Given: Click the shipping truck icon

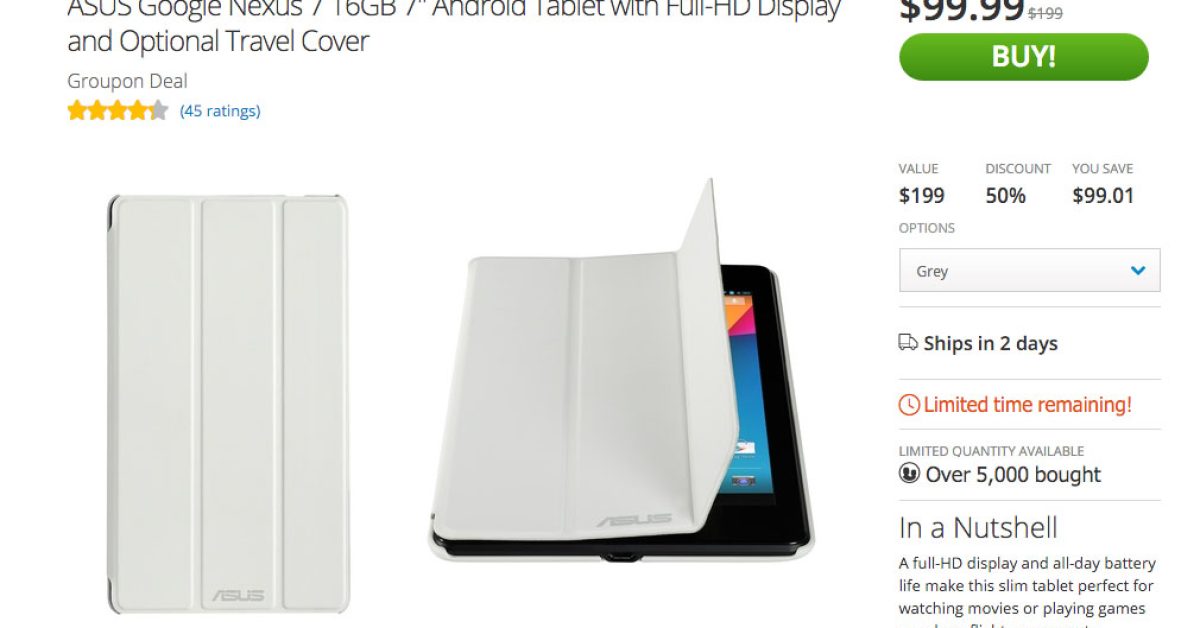Looking at the screenshot, I should point(908,343).
